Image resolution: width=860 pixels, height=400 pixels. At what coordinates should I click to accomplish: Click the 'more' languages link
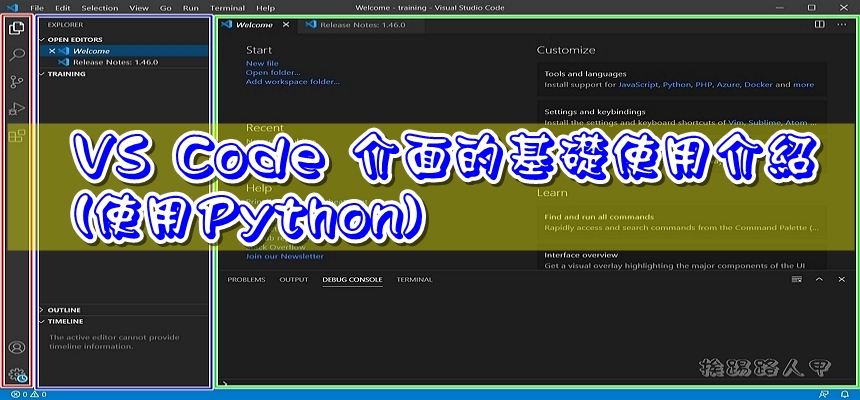(804, 85)
